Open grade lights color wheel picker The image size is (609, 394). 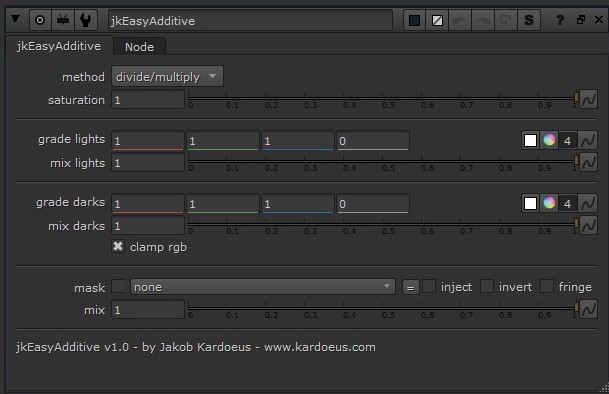549,140
